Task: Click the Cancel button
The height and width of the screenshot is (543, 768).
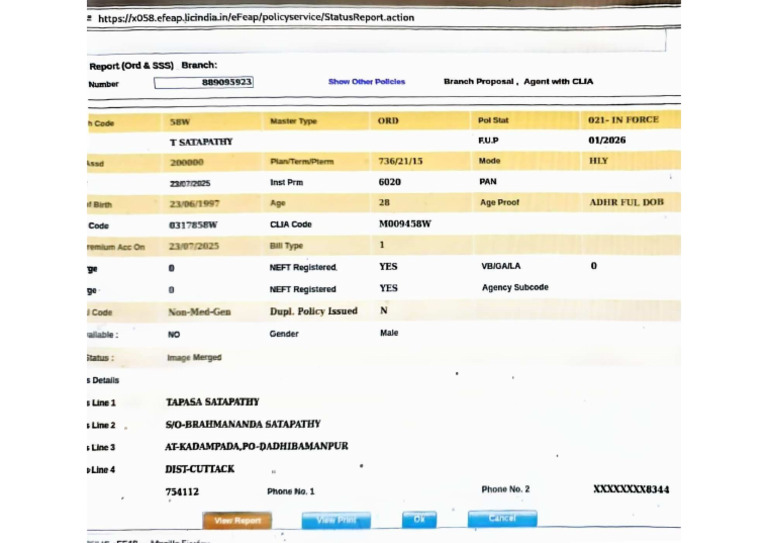Action: pyautogui.click(x=502, y=518)
